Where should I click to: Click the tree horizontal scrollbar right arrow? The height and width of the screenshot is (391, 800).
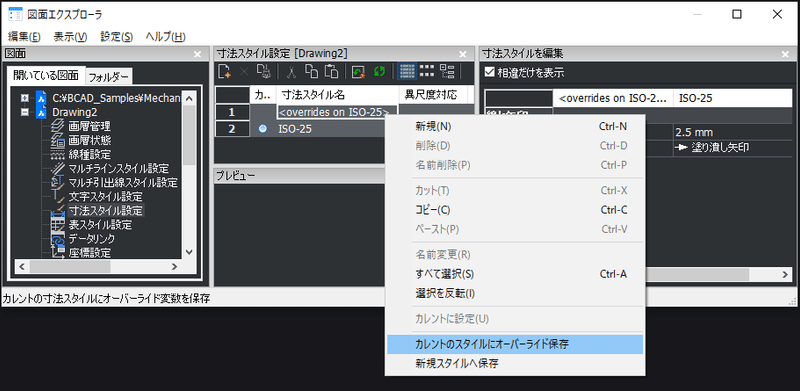tap(174, 266)
